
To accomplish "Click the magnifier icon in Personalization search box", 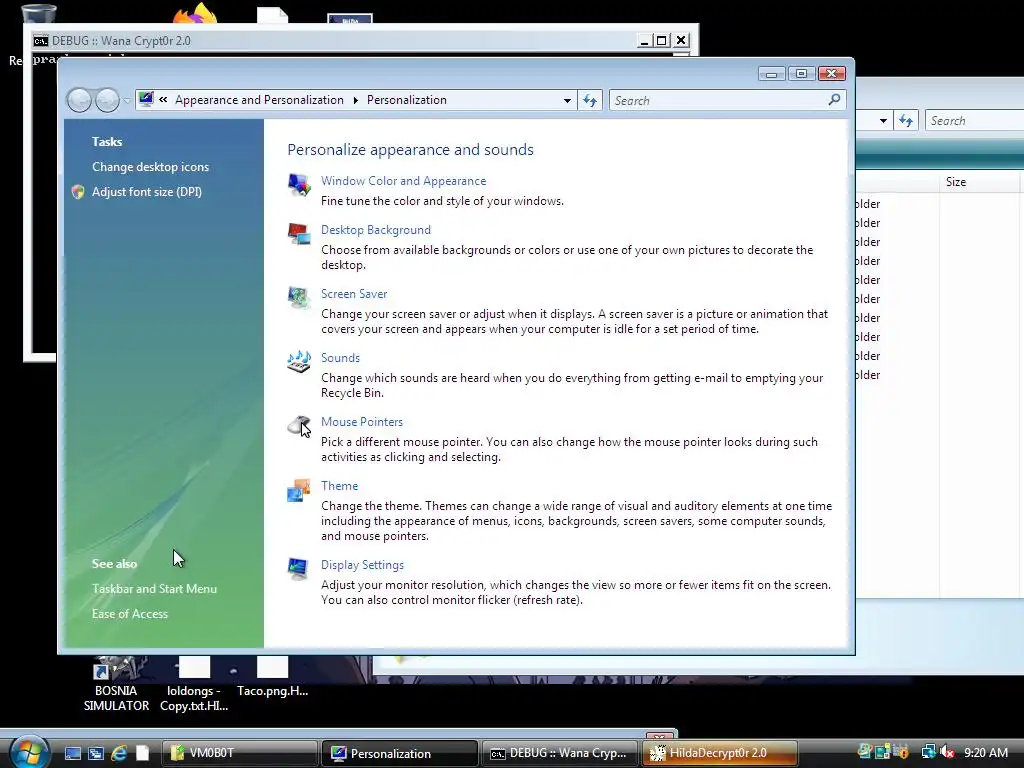I will (x=834, y=100).
